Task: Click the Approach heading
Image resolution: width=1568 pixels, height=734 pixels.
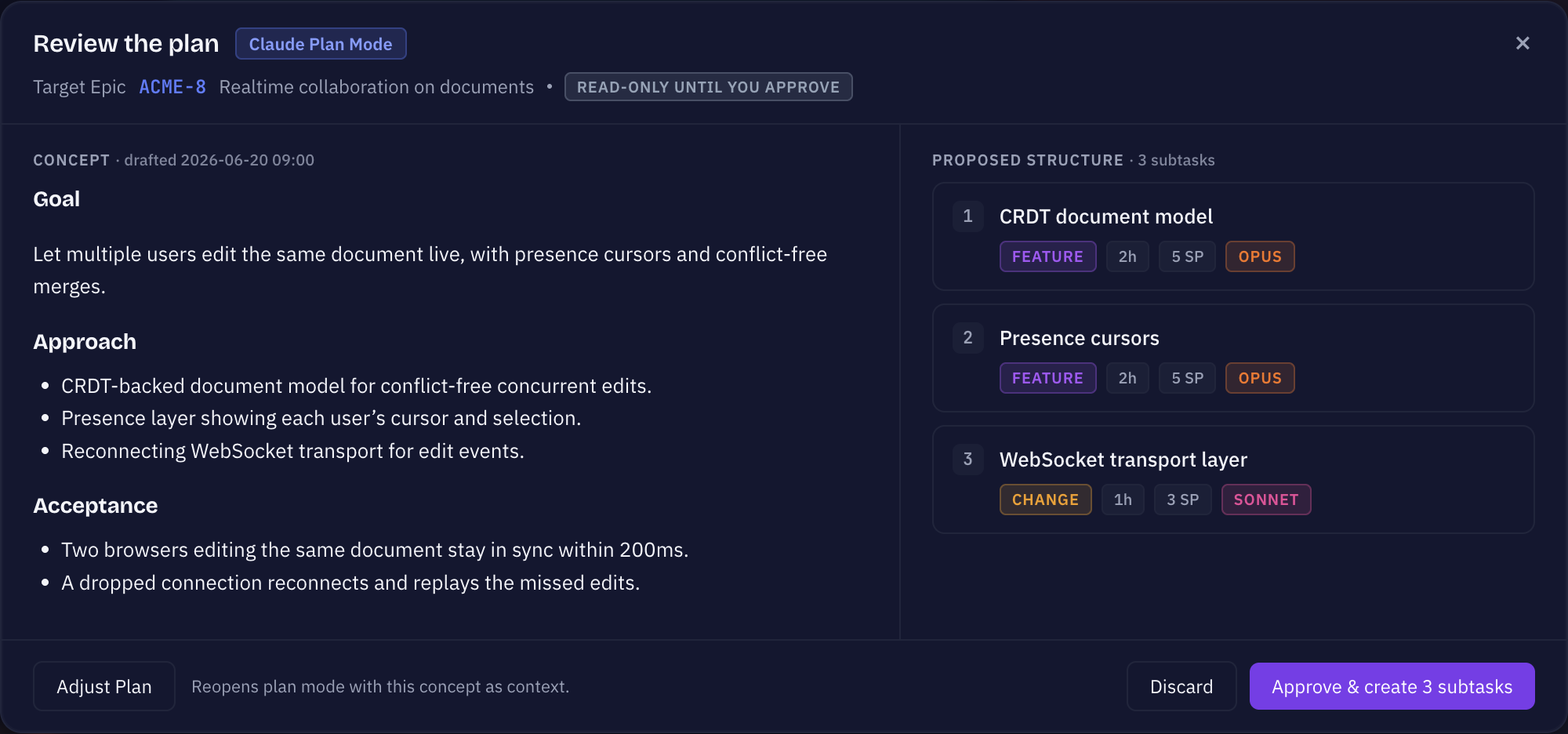Action: point(85,342)
